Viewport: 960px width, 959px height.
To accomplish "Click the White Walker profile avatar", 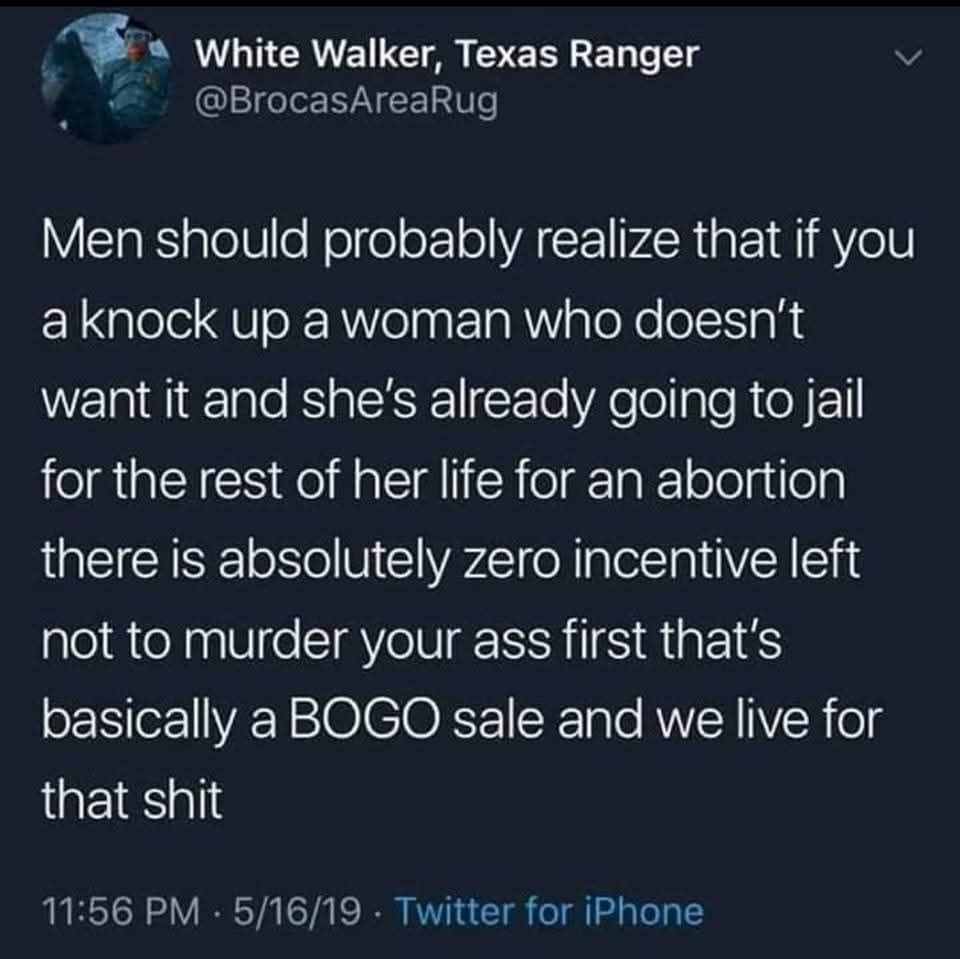I will (x=105, y=80).
